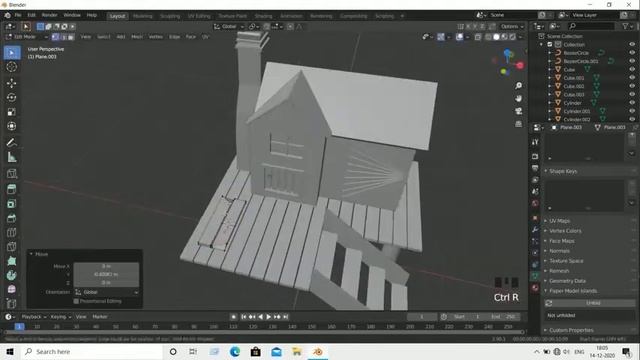Select the Annotate tool

[12, 142]
